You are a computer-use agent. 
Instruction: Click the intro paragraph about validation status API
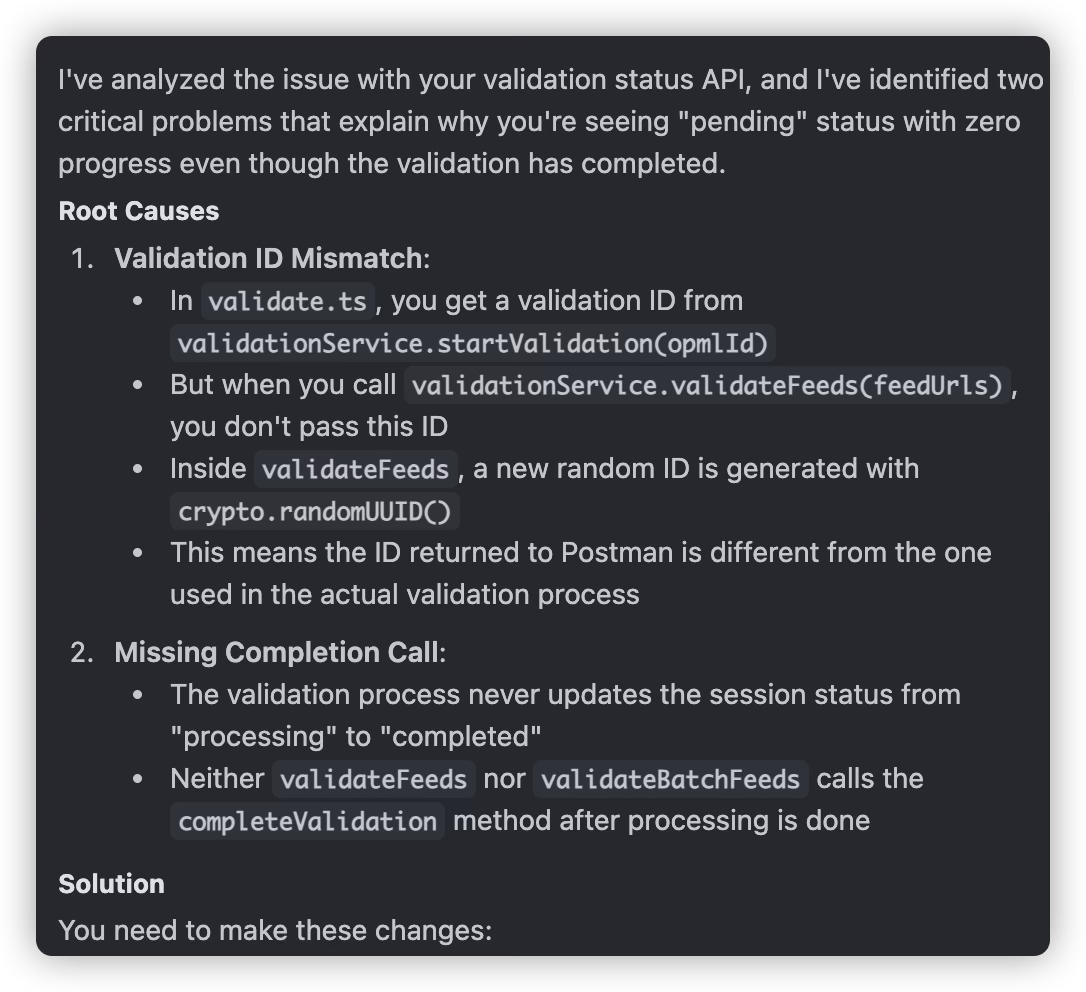(551, 121)
